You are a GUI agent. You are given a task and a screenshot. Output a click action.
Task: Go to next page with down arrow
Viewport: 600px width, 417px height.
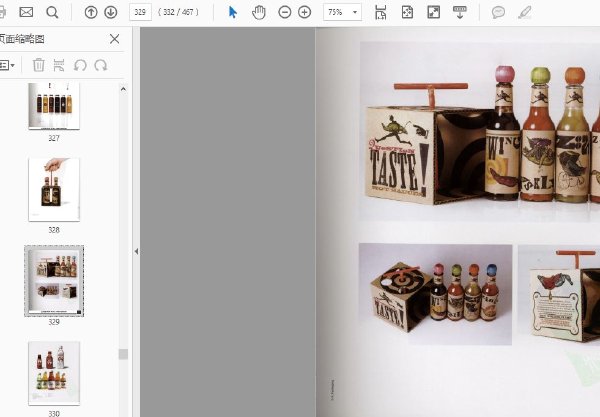tap(111, 12)
